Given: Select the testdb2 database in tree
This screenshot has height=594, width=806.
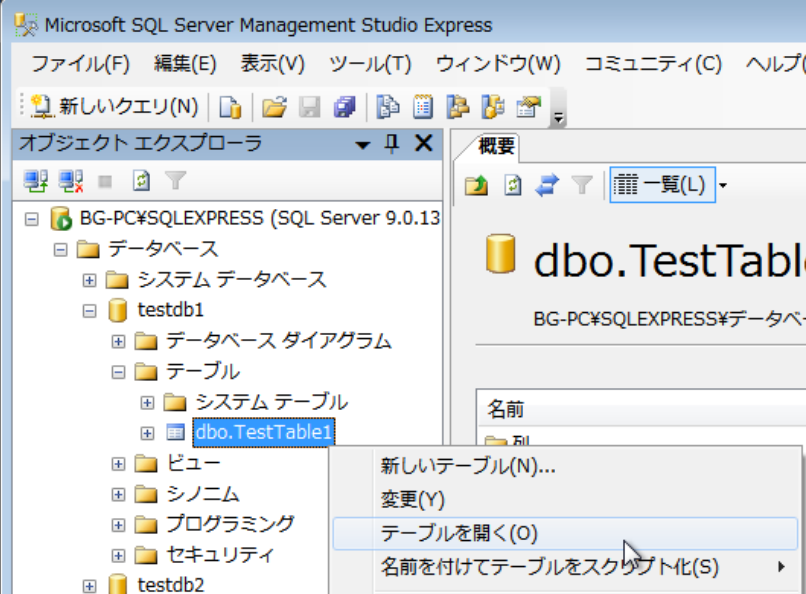Looking at the screenshot, I should pyautogui.click(x=171, y=585).
